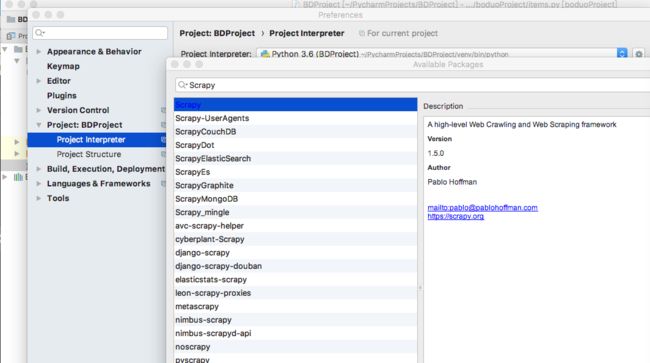650x363 pixels.
Task: Select ScrapyGraphite package
Action: coord(296,185)
